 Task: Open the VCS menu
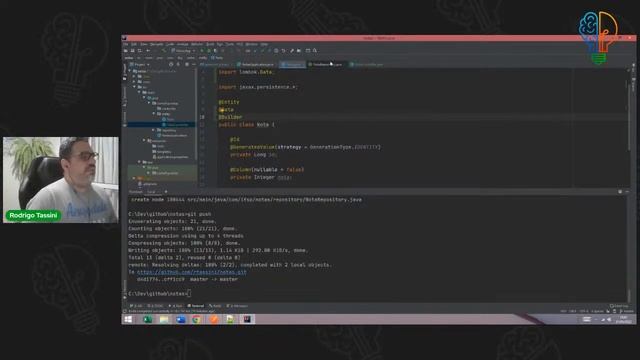click(240, 44)
